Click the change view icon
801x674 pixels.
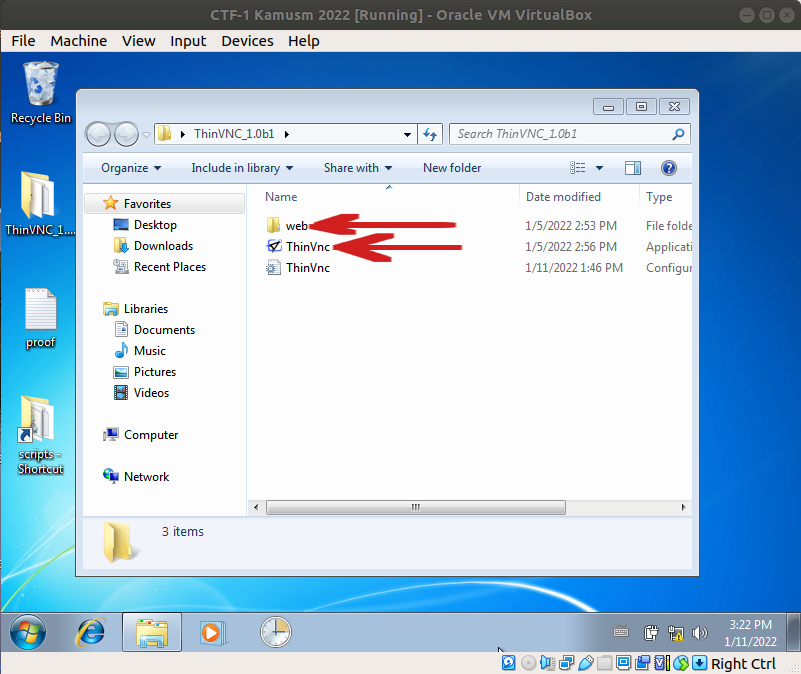coord(578,168)
